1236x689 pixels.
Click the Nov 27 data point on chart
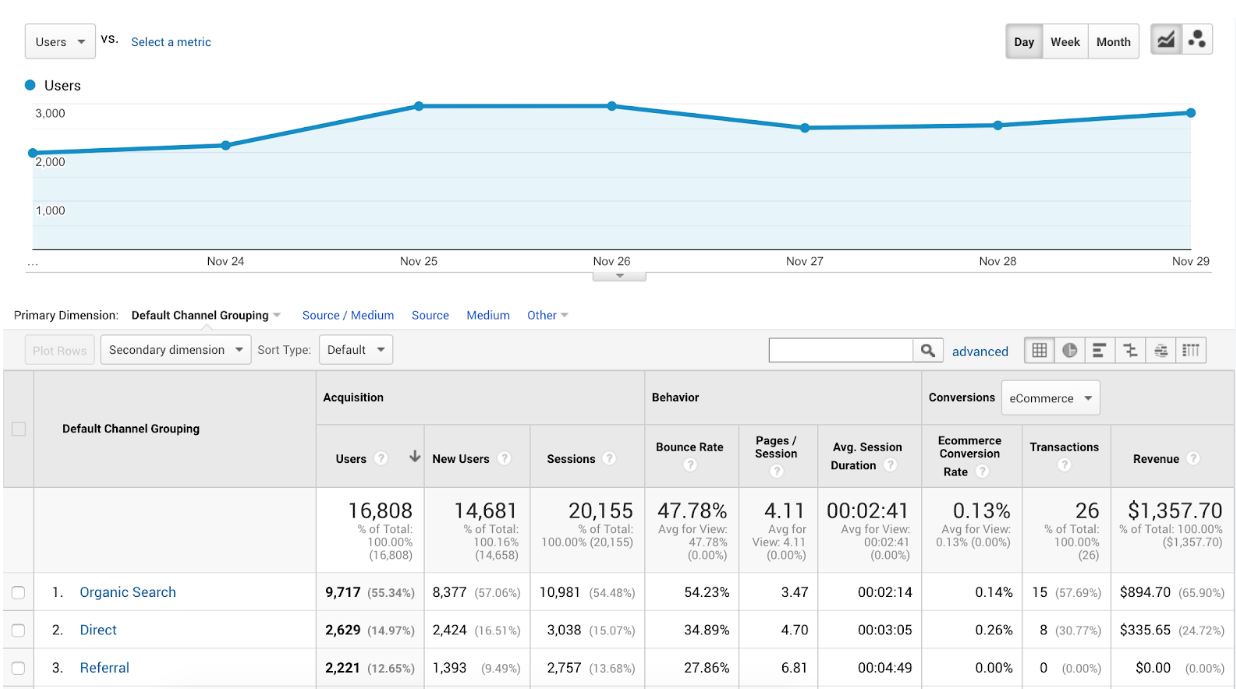pos(805,128)
